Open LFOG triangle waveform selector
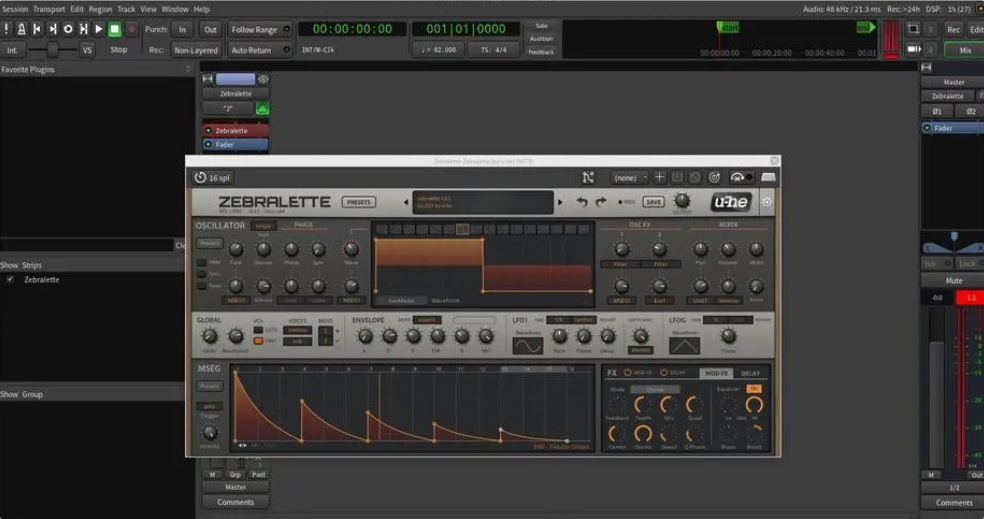Screen dimensions: 984x519 click(684, 346)
